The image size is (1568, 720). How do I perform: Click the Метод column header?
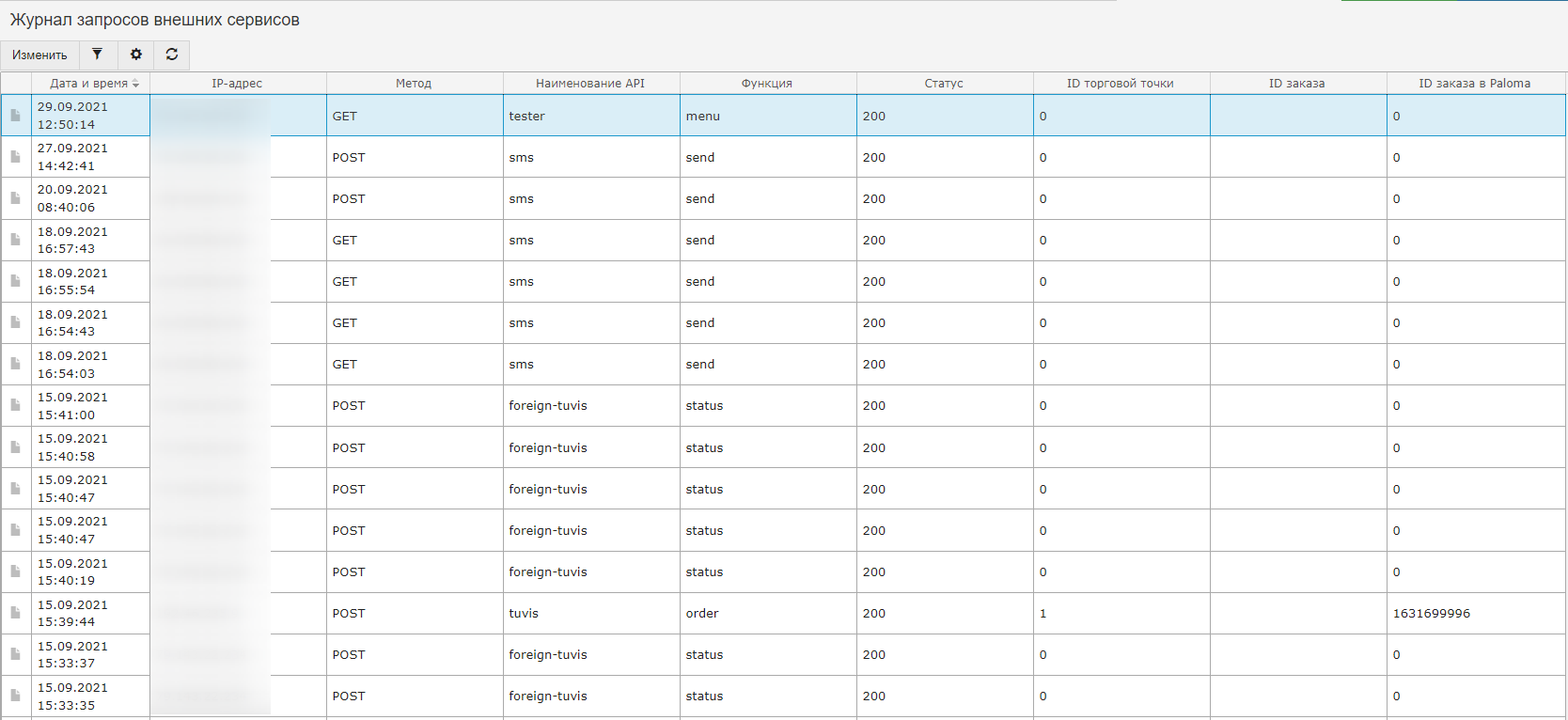click(x=414, y=84)
